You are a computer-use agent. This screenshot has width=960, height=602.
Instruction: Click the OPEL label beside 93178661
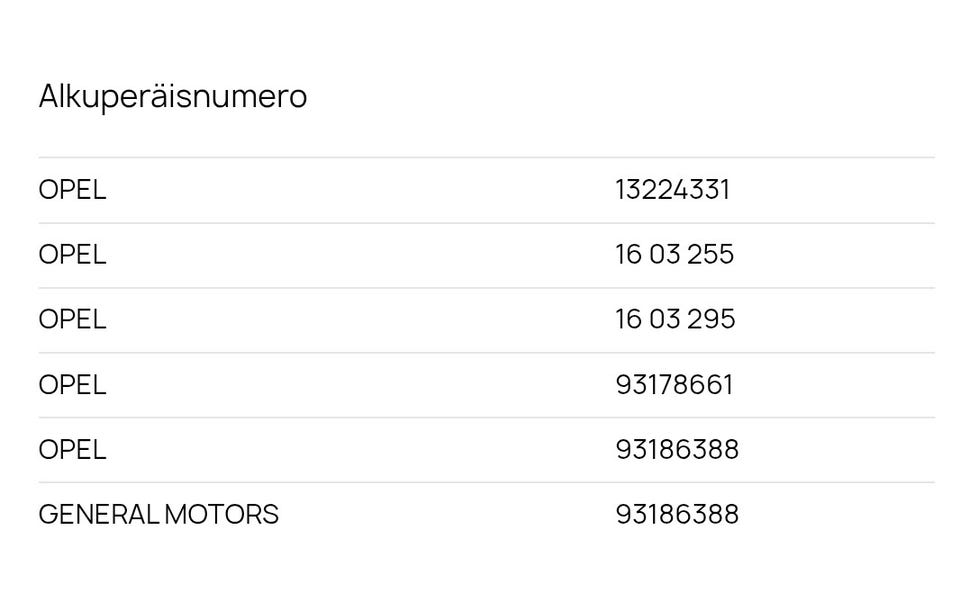pyautogui.click(x=72, y=385)
